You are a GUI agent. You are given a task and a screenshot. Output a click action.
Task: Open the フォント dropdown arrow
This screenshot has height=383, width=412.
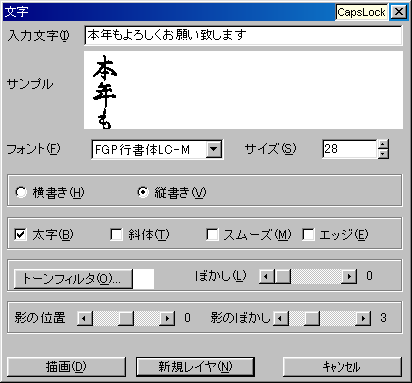click(x=214, y=150)
